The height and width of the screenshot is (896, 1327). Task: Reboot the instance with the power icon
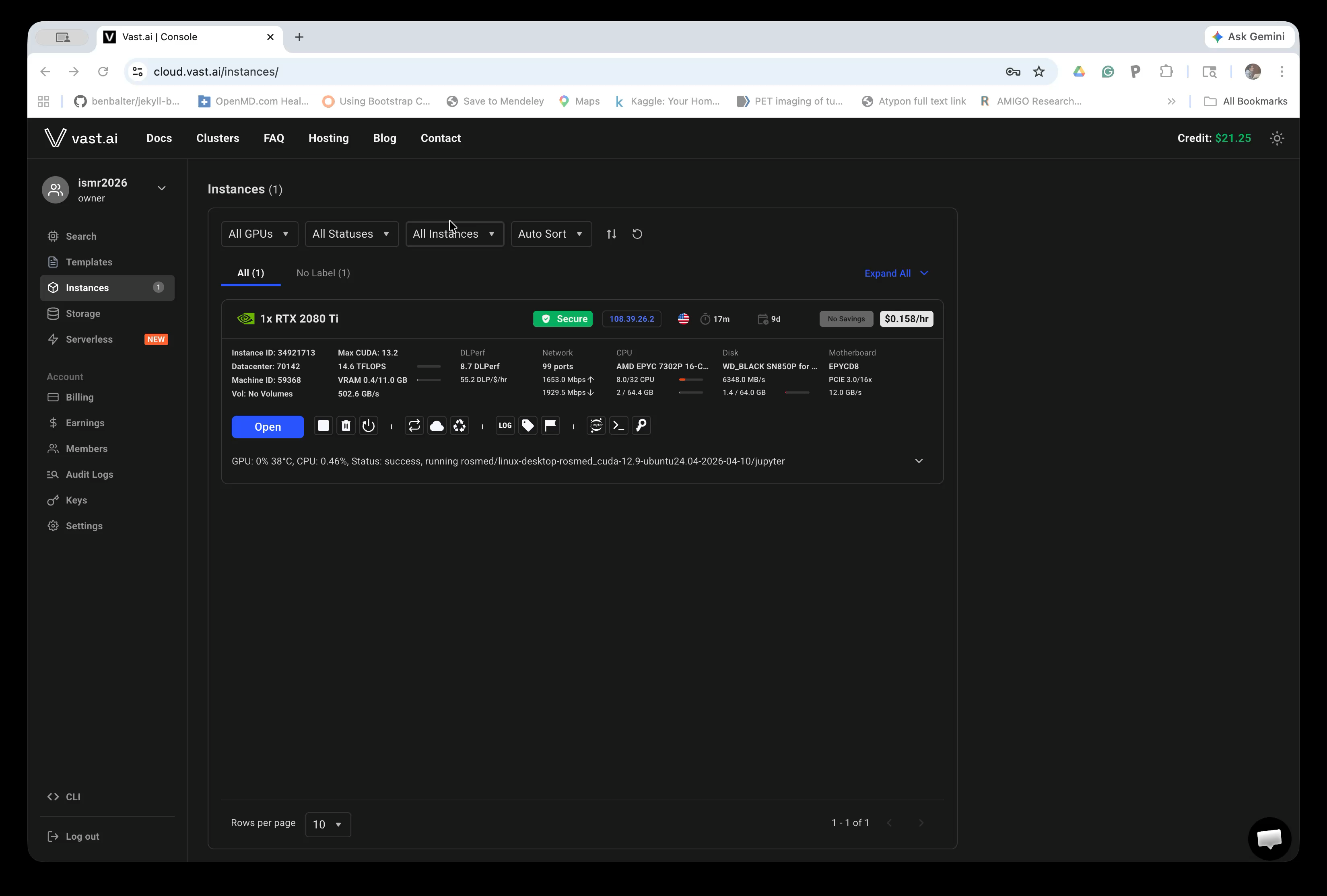tap(368, 426)
